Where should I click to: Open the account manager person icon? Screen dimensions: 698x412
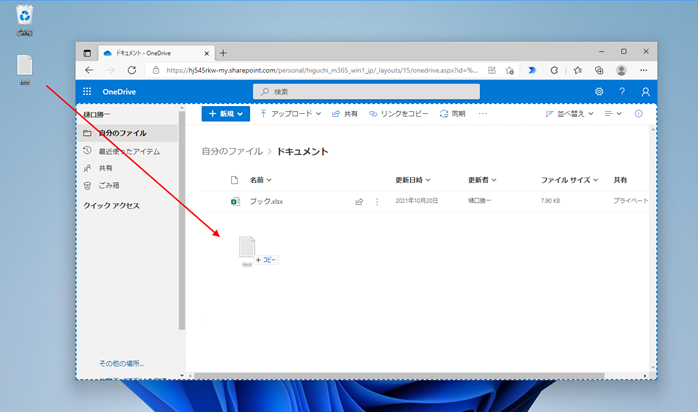[645, 92]
